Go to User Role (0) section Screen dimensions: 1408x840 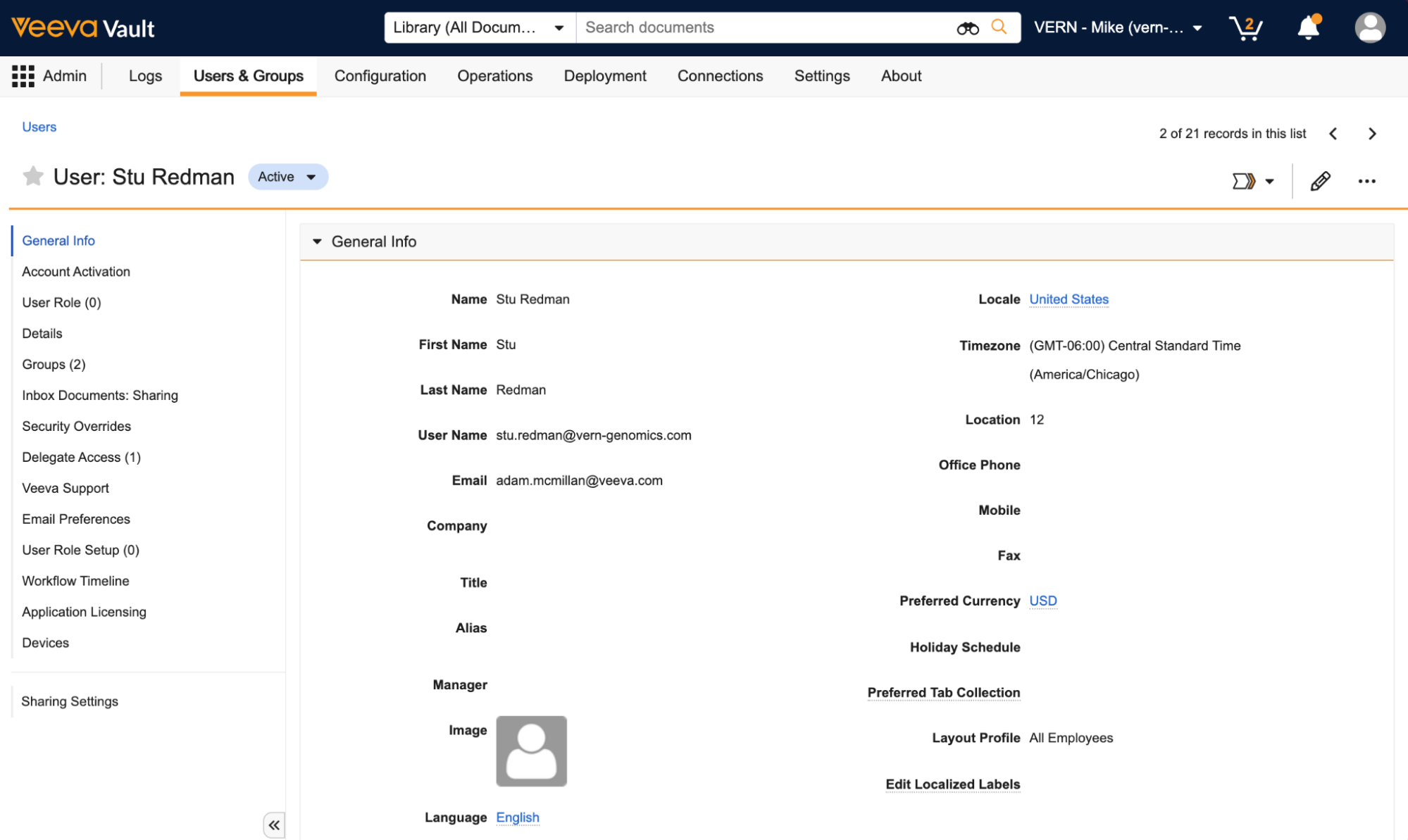61,303
